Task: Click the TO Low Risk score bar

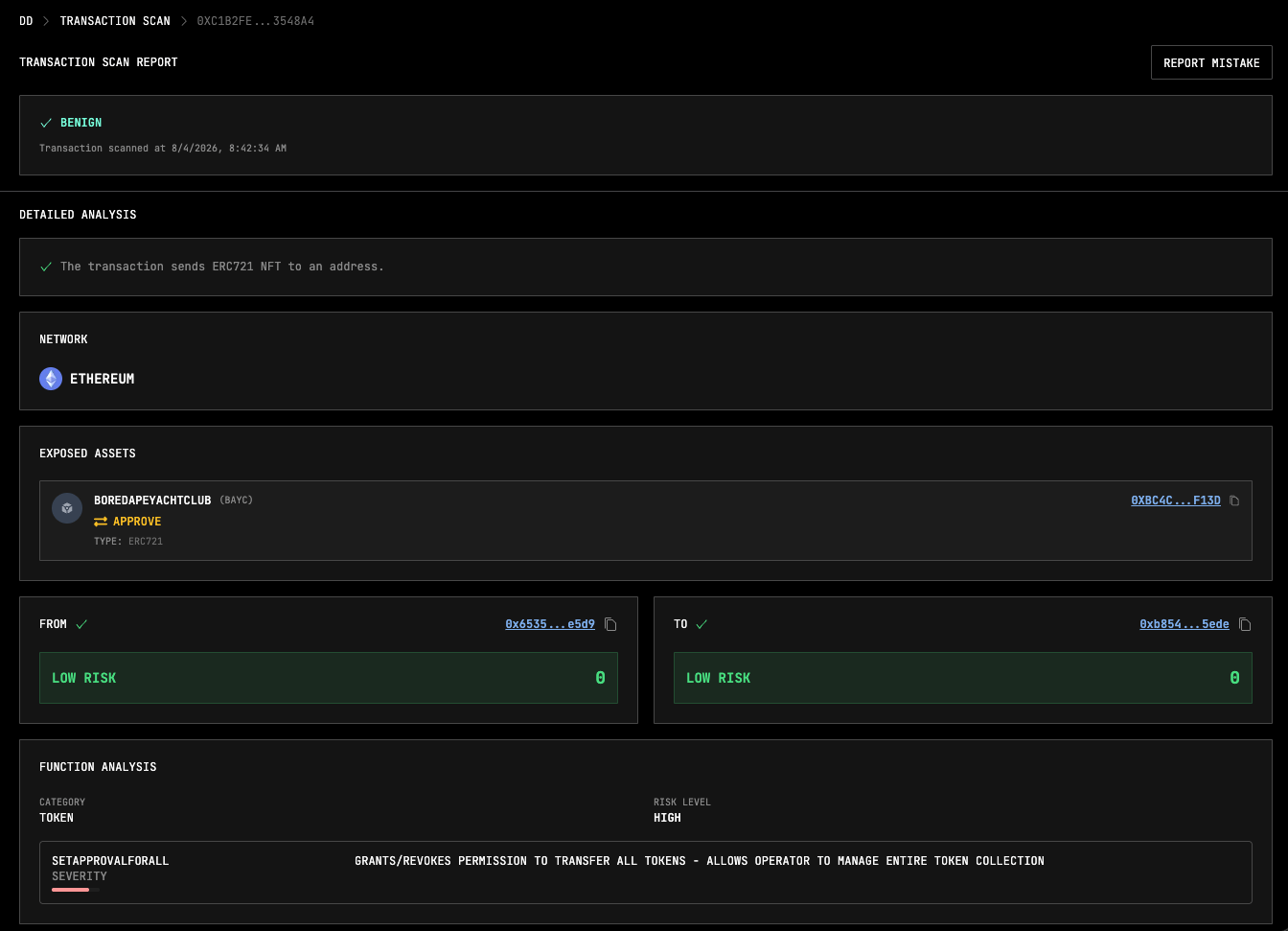Action: [963, 678]
